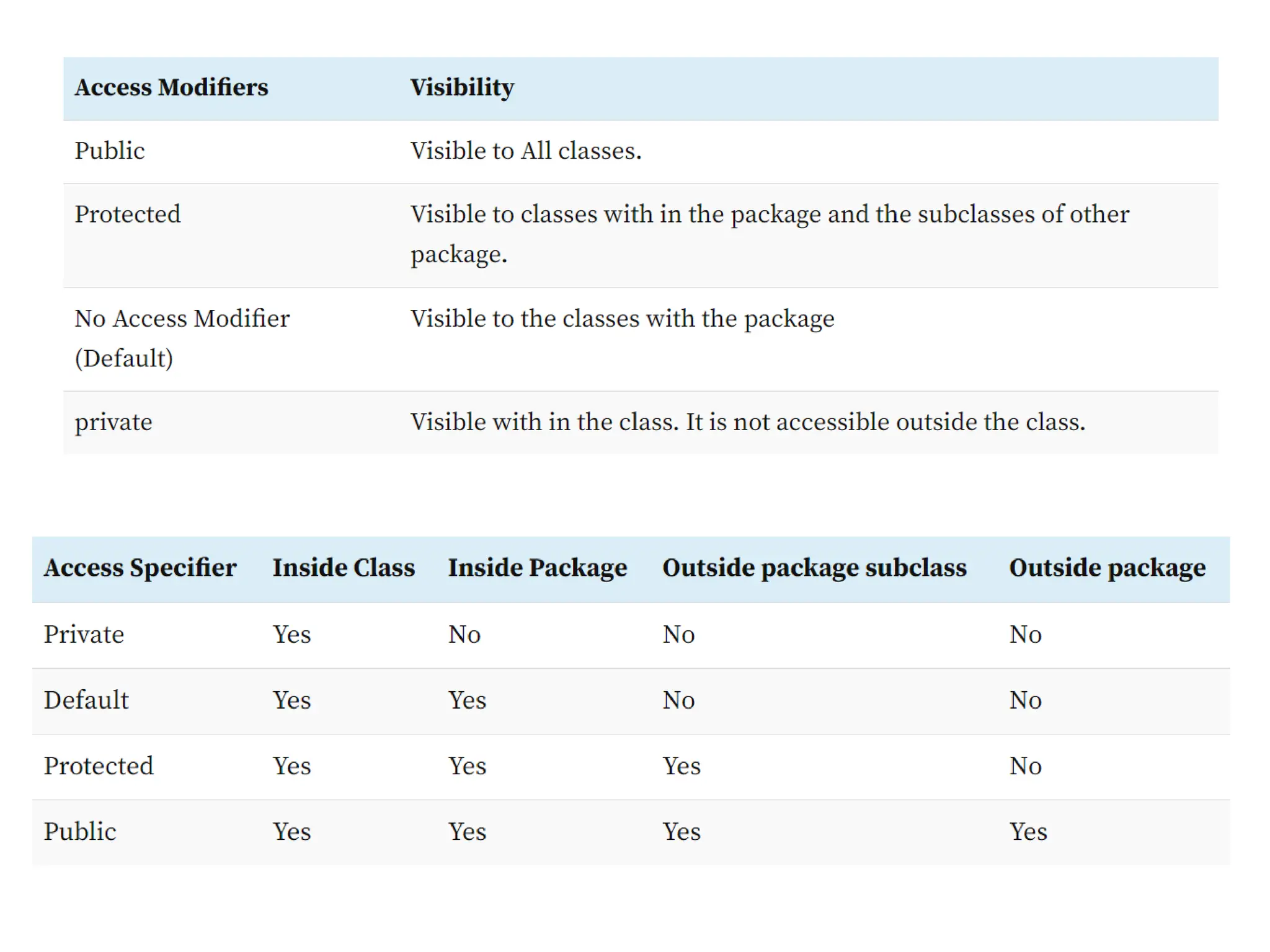Click Default row's Inside Package 'Yes' cell

click(x=467, y=700)
